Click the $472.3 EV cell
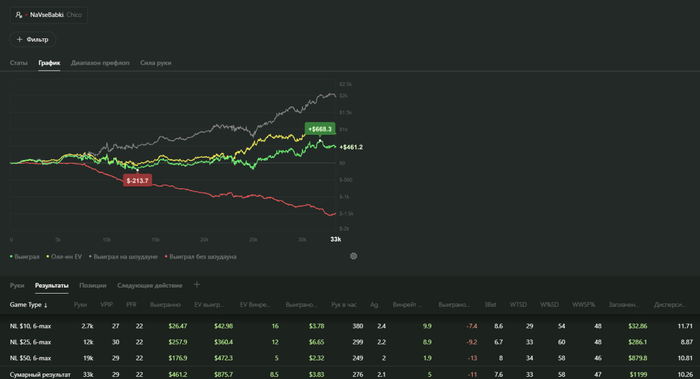Image resolution: width=700 pixels, height=379 pixels. tap(223, 358)
